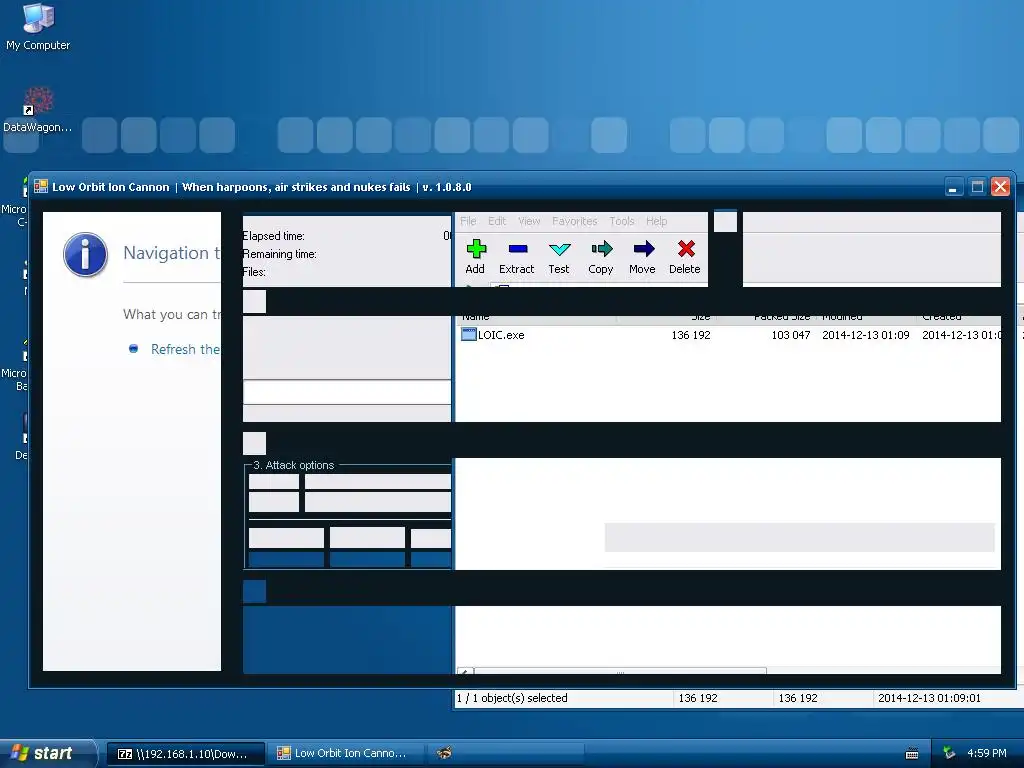Switch to the \\192.168.1.10 7-Zip taskbar item
The image size is (1024, 768).
(x=185, y=754)
